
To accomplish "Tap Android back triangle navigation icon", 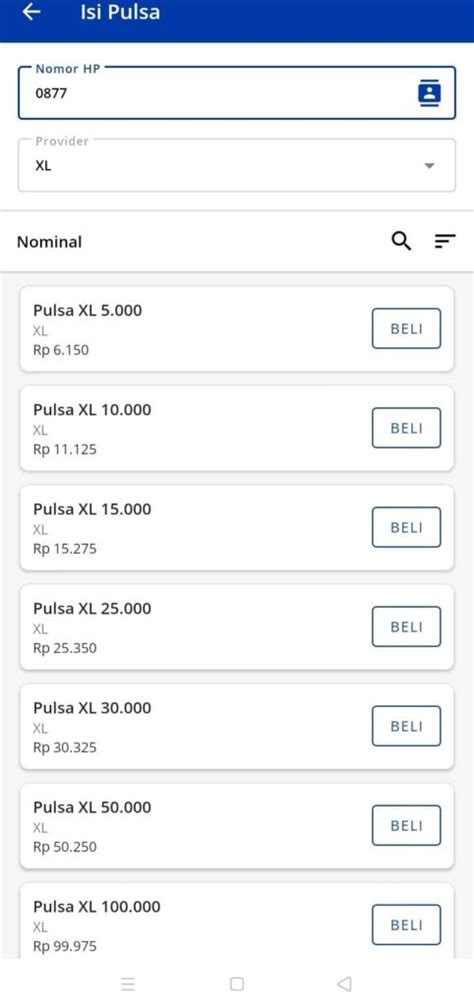I will [x=344, y=983].
